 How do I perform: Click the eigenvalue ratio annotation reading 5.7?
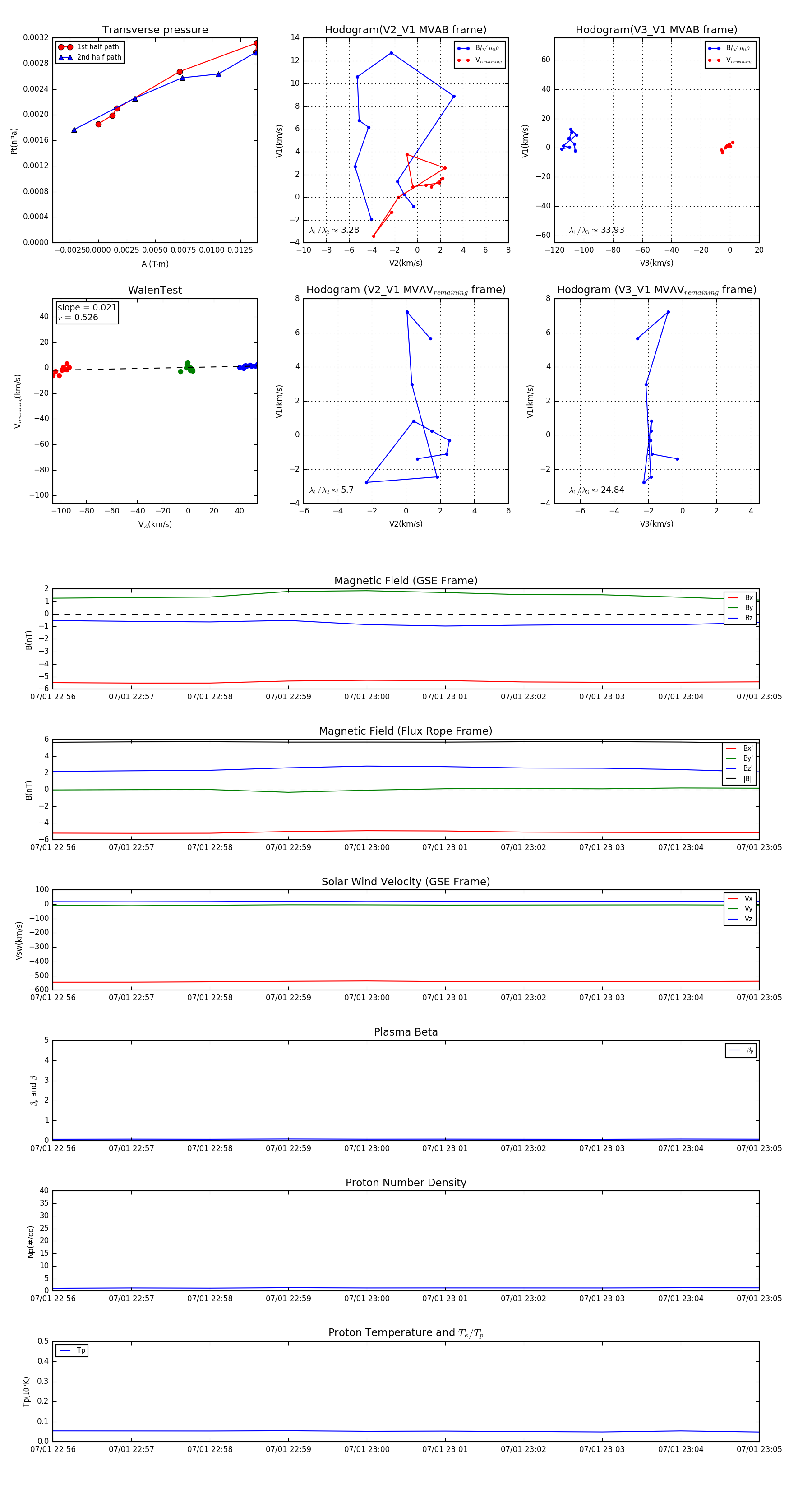pos(331,490)
